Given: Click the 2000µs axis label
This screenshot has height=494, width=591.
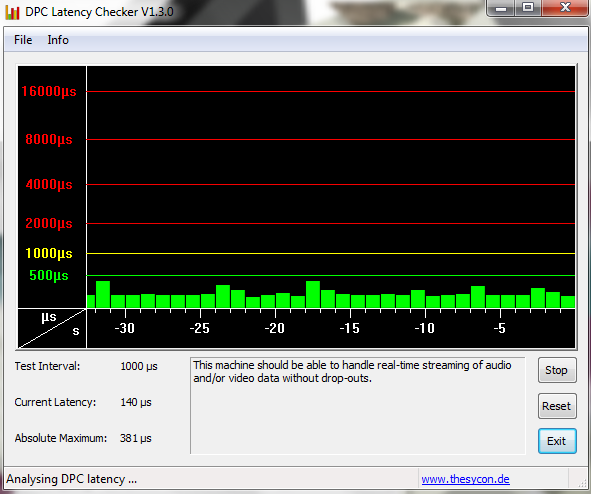Looking at the screenshot, I should coord(49,223).
